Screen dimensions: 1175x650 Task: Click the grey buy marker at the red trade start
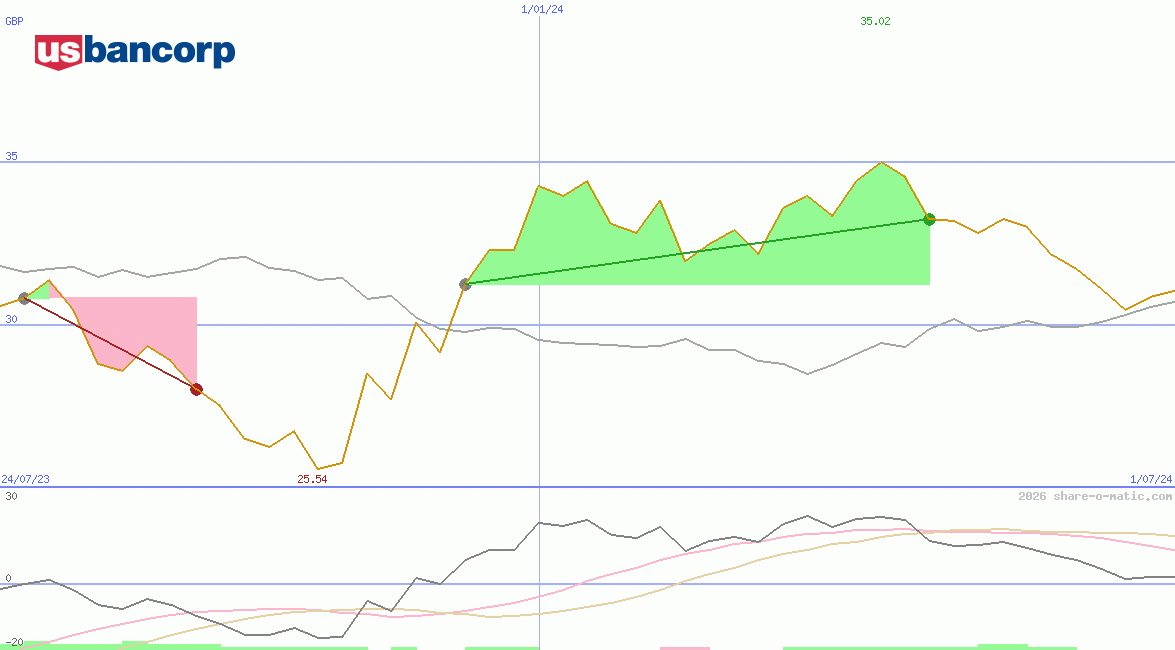(x=24, y=298)
